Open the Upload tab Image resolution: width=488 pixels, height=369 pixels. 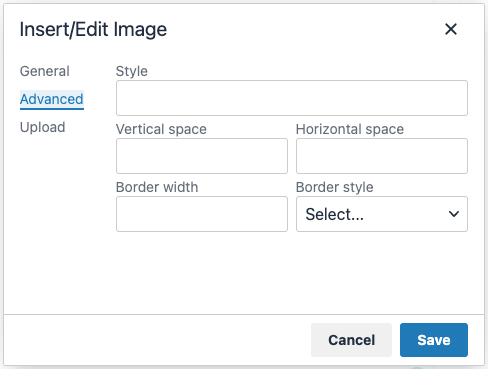tap(42, 127)
